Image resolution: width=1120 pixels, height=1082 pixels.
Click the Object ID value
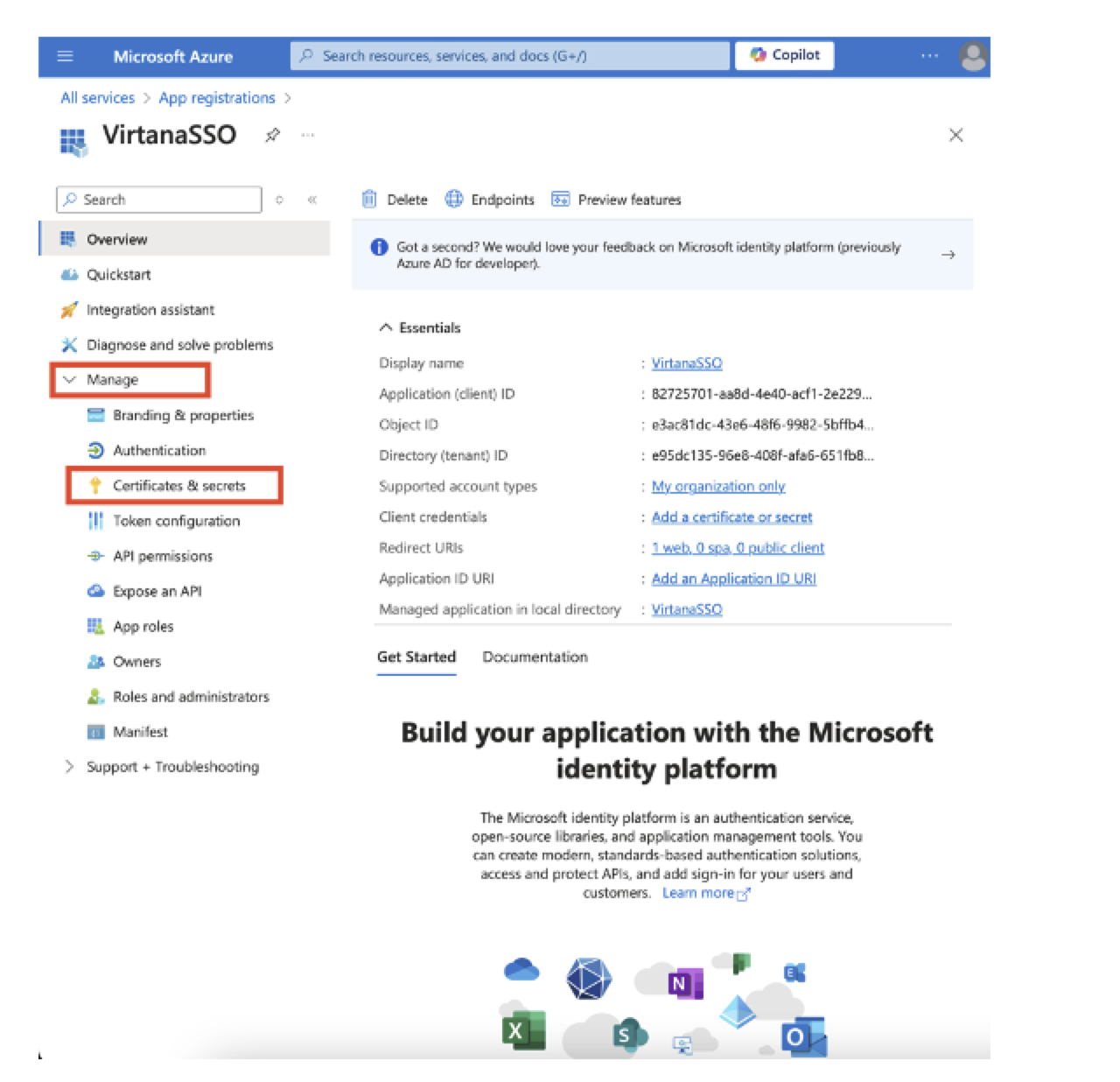click(762, 425)
